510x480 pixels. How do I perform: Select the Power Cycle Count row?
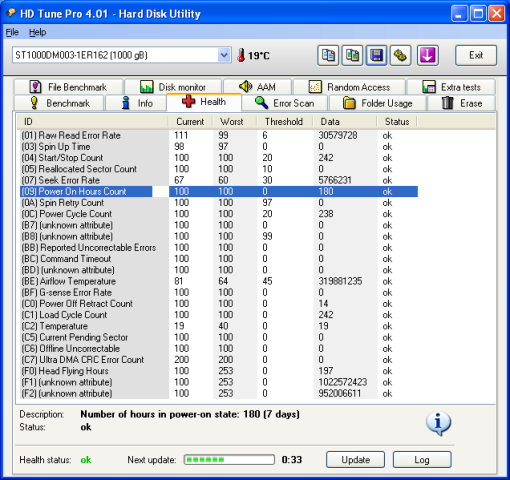click(219, 214)
